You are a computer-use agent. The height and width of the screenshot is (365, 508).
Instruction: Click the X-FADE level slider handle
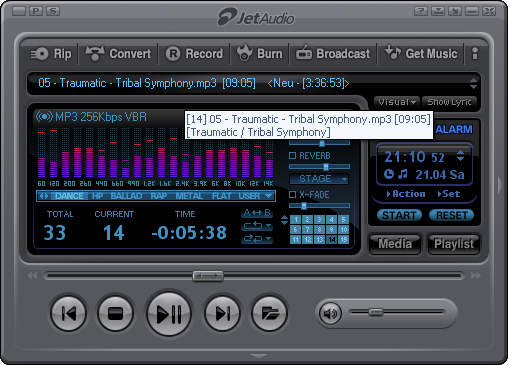[x=304, y=206]
